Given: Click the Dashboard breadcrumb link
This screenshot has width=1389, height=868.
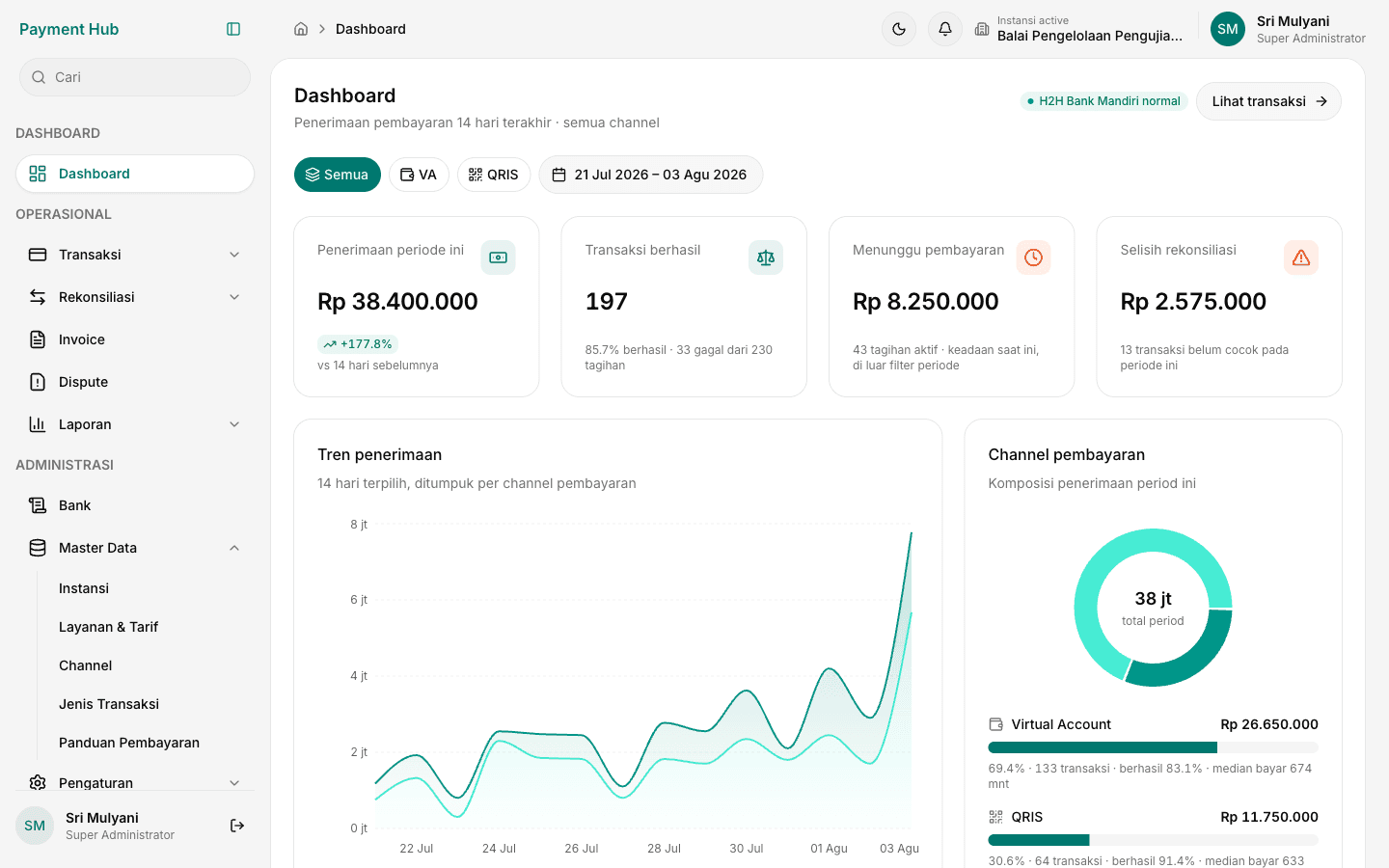Looking at the screenshot, I should point(370,29).
